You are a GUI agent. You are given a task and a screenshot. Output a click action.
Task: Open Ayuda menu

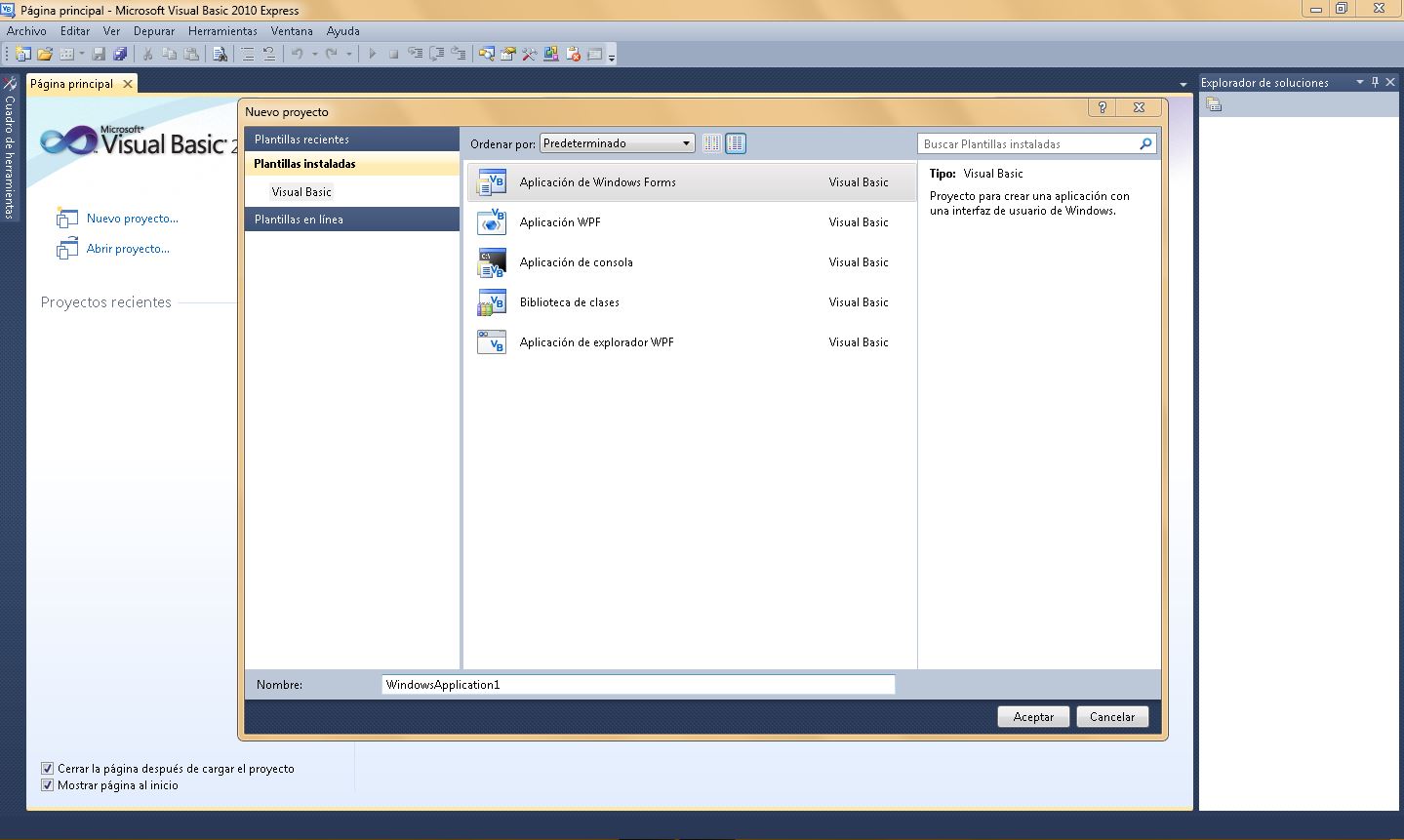[x=343, y=31]
